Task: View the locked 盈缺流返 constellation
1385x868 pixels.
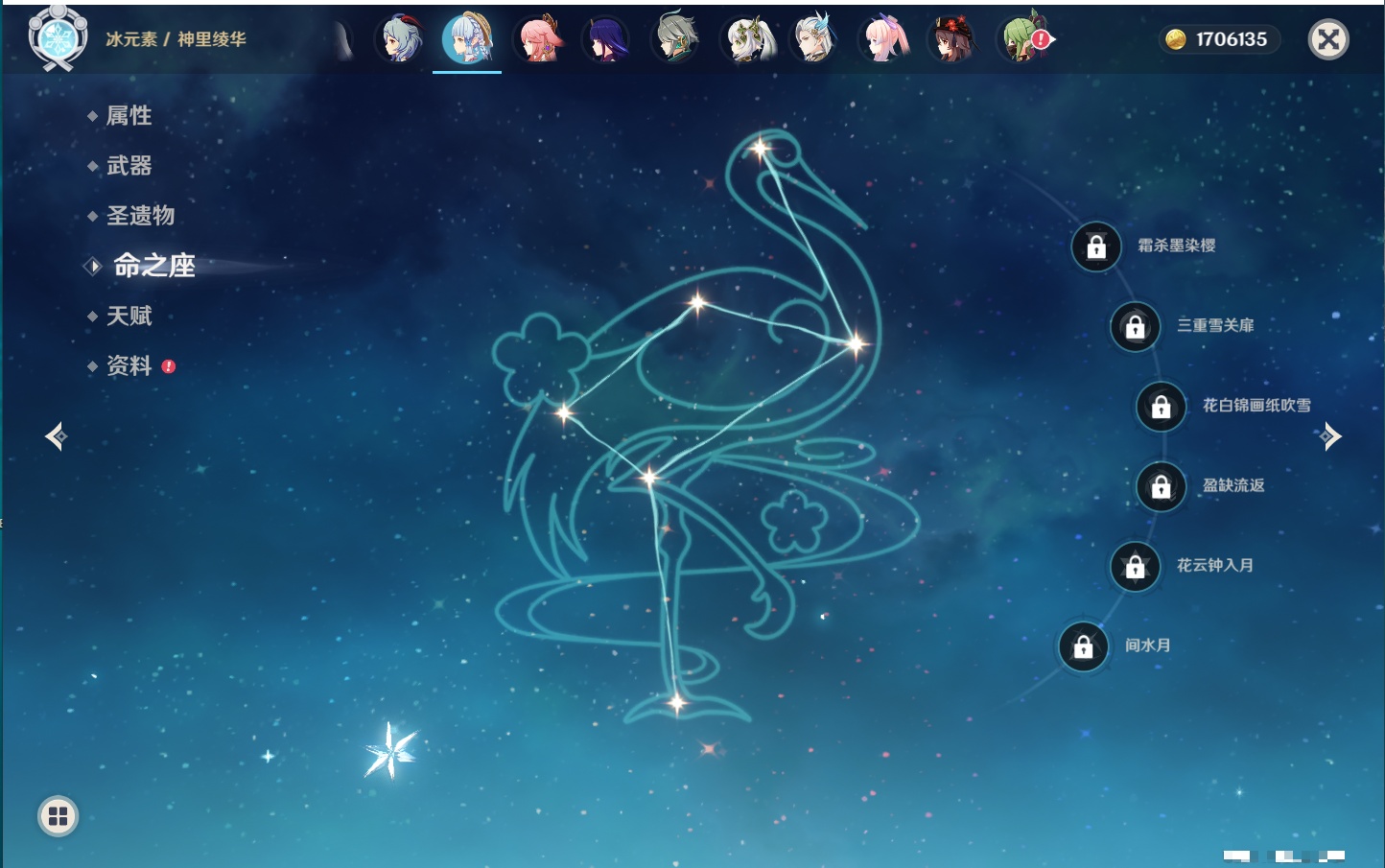Action: click(1161, 486)
